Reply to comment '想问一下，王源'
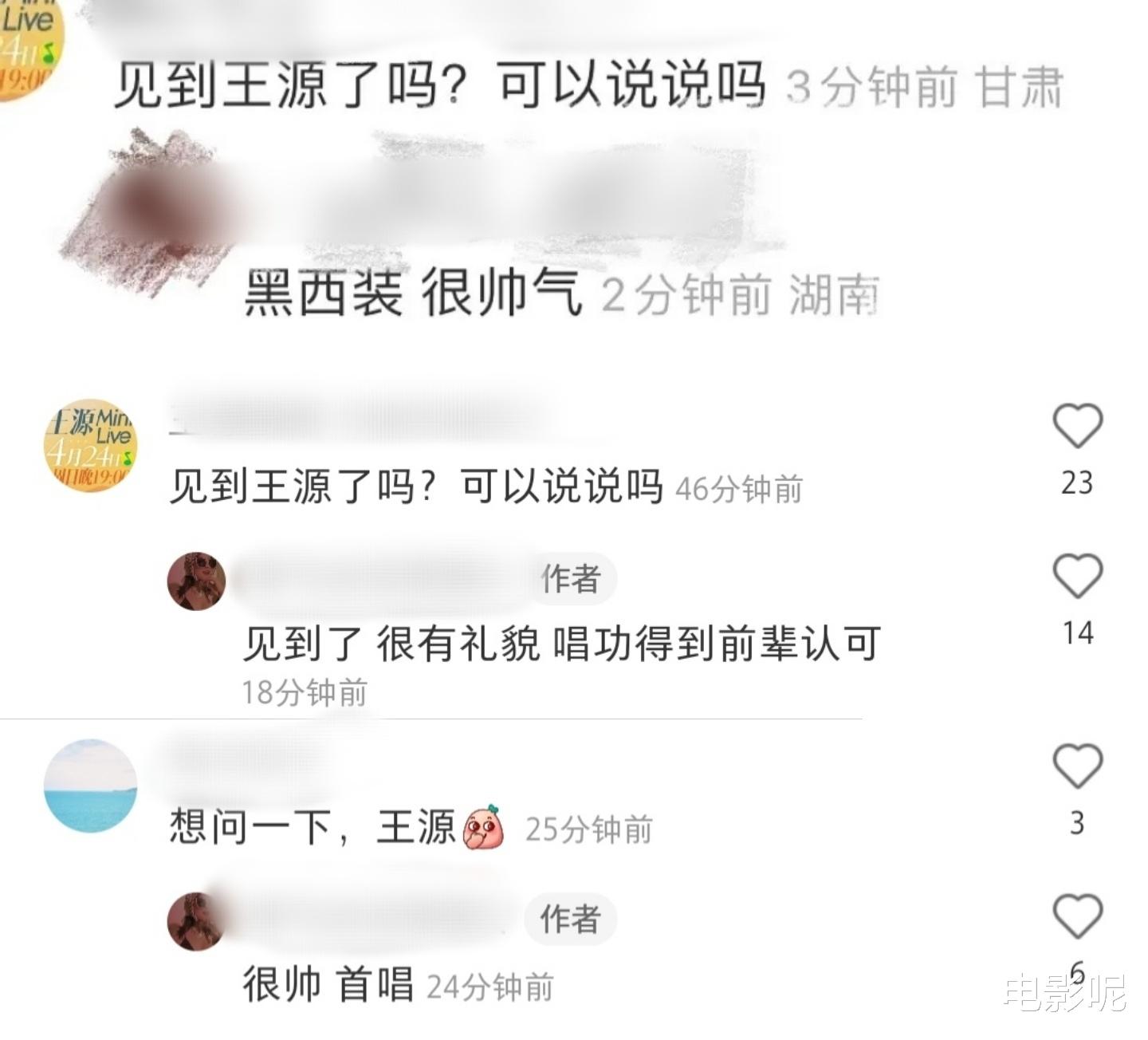This screenshot has width=1148, height=1040. pyautogui.click(x=312, y=828)
